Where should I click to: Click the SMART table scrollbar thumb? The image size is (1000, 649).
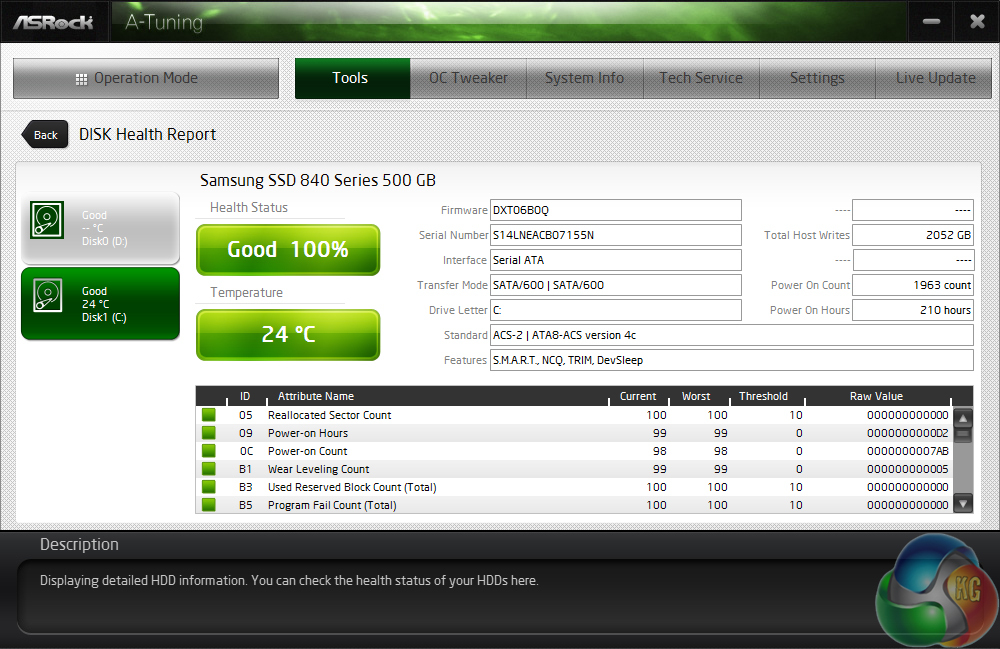click(x=963, y=435)
